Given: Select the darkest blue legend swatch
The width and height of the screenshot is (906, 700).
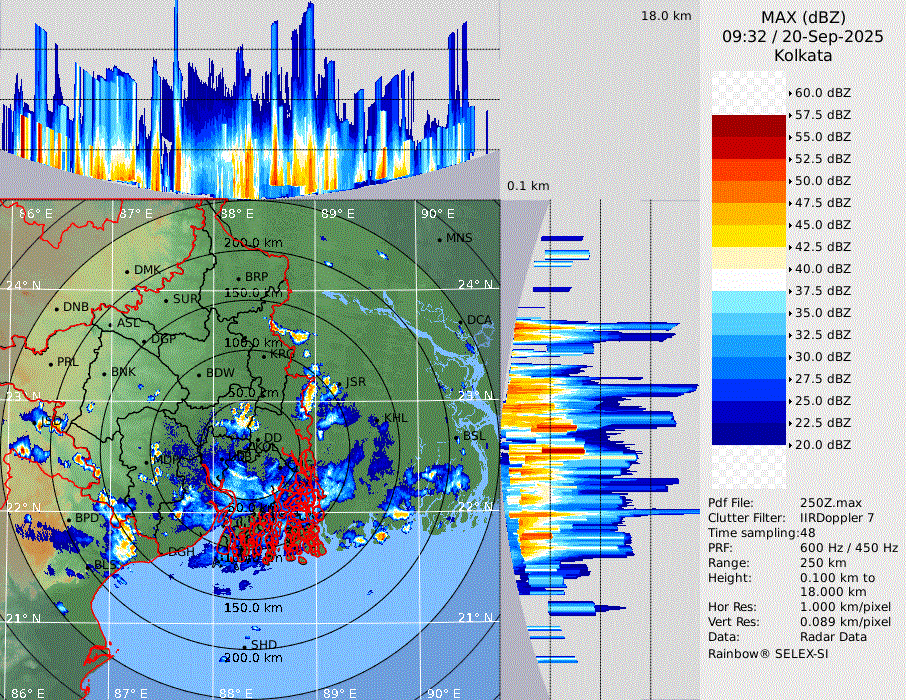Looking at the screenshot, I should click(x=749, y=433).
